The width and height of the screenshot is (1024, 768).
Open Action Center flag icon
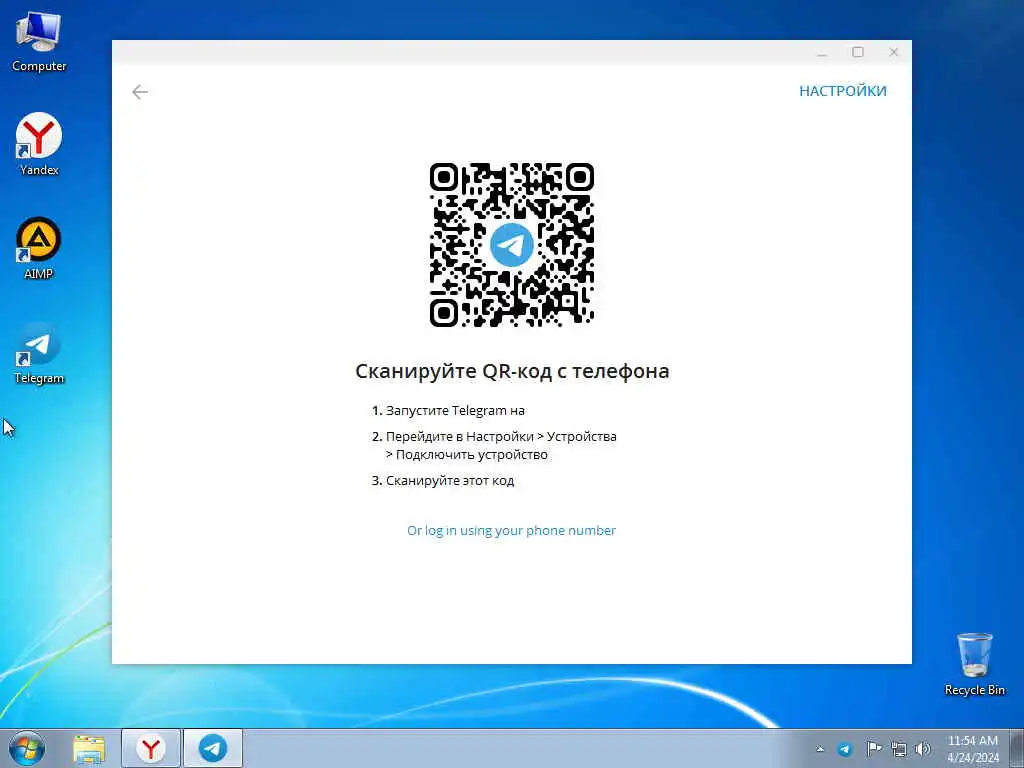click(x=873, y=748)
